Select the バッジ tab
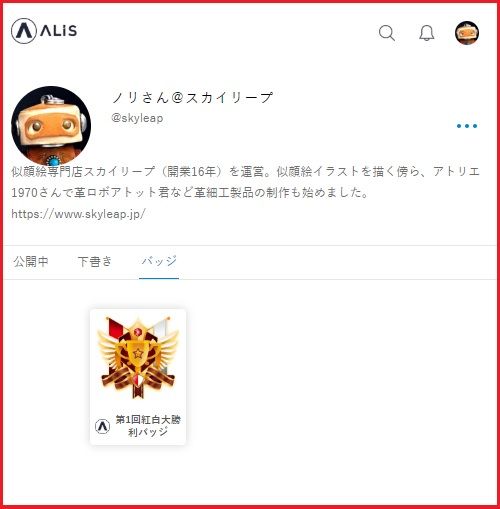The width and height of the screenshot is (500, 509). click(159, 261)
